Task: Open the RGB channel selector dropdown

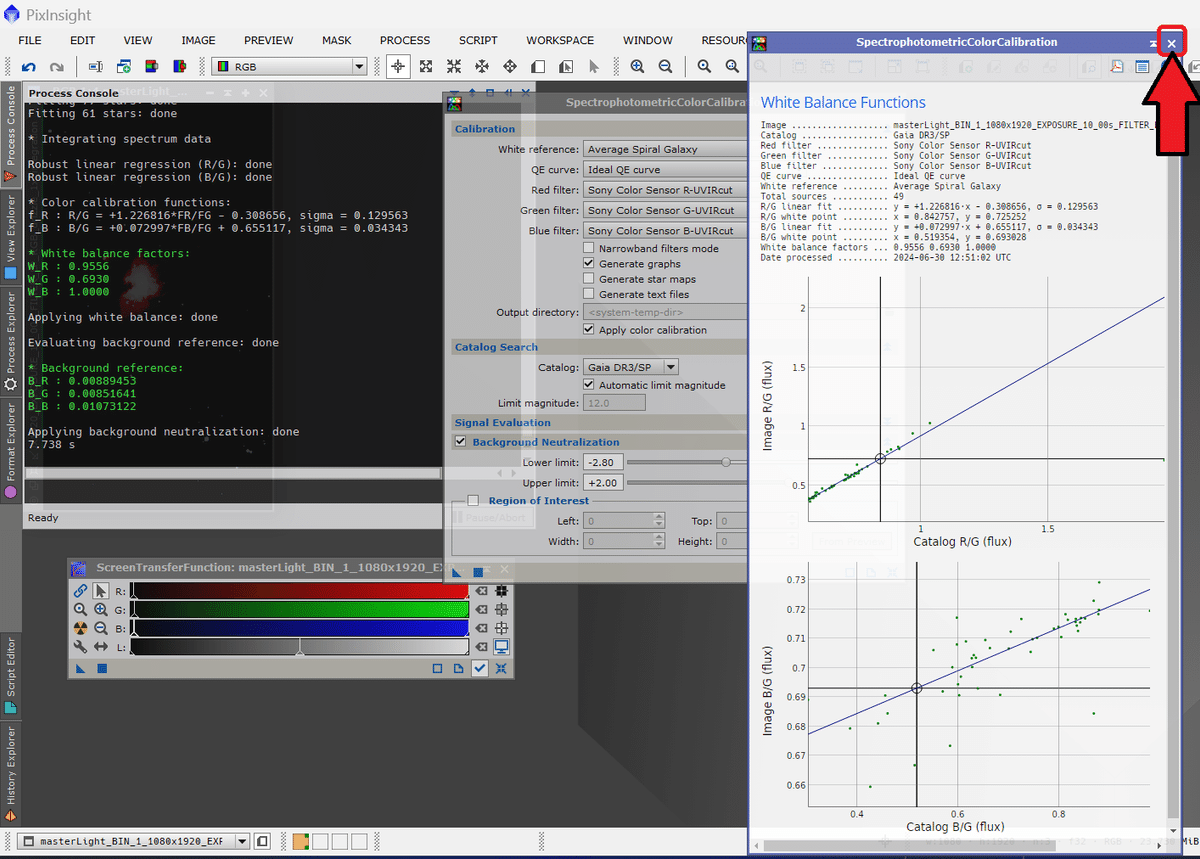Action: tap(290, 67)
